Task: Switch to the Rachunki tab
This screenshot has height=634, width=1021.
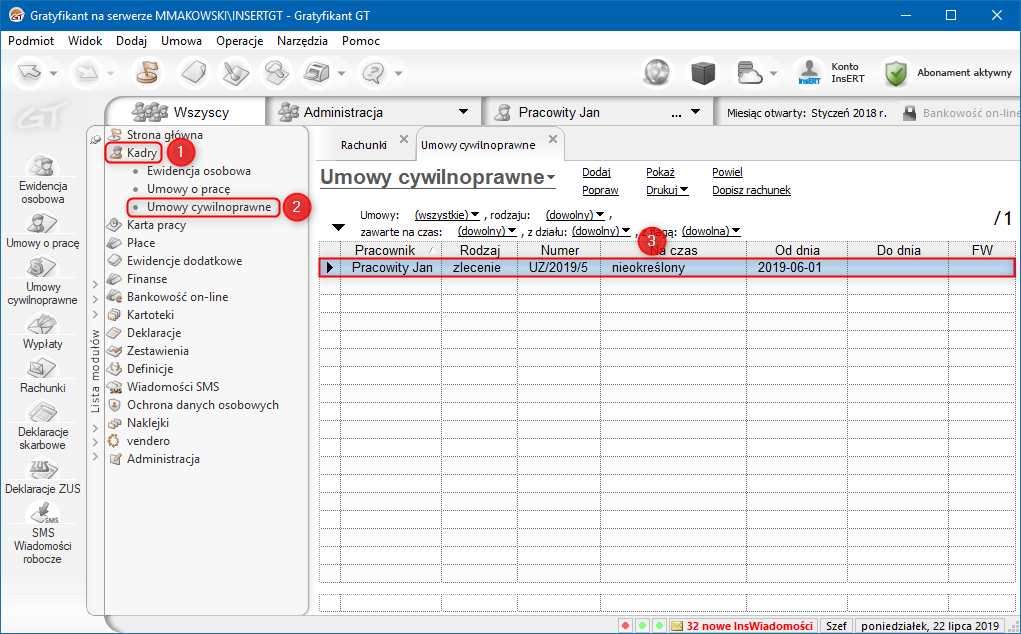Action: [x=363, y=145]
